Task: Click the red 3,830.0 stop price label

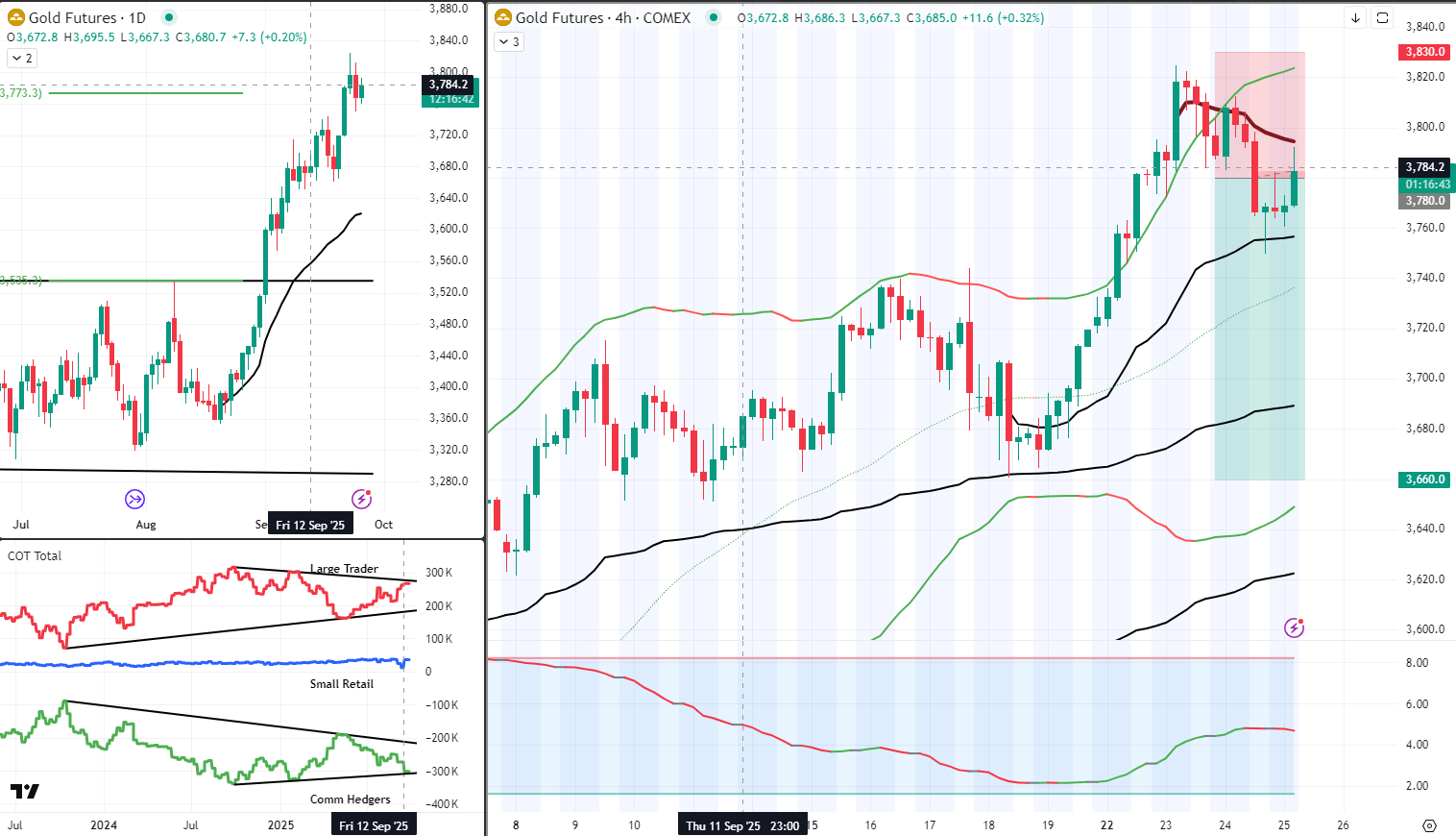Action: [x=1422, y=52]
